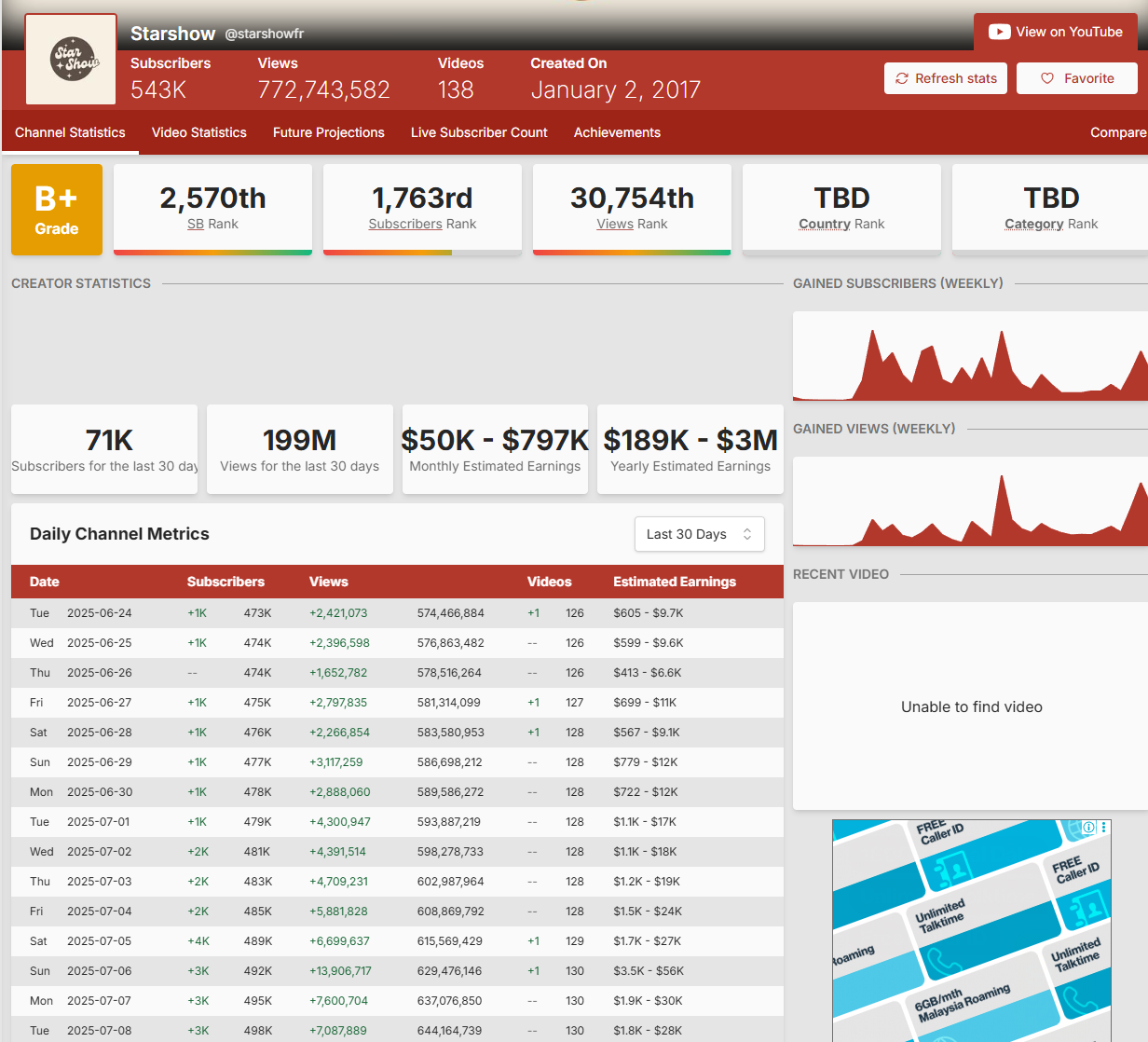
Task: Click the $3.5K - $56K earnings cell
Action: pos(649,971)
